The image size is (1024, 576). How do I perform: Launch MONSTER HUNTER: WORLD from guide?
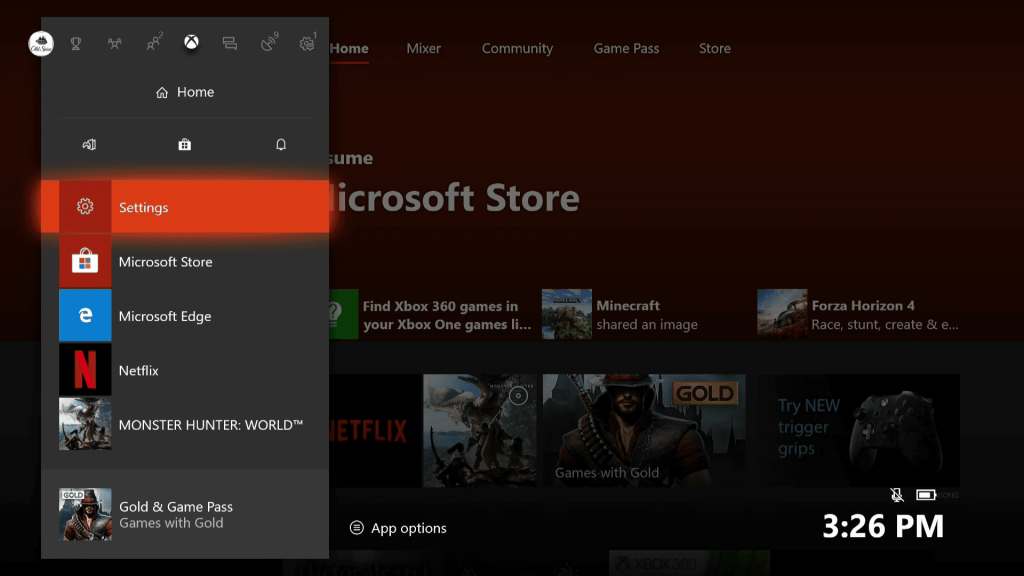point(185,424)
